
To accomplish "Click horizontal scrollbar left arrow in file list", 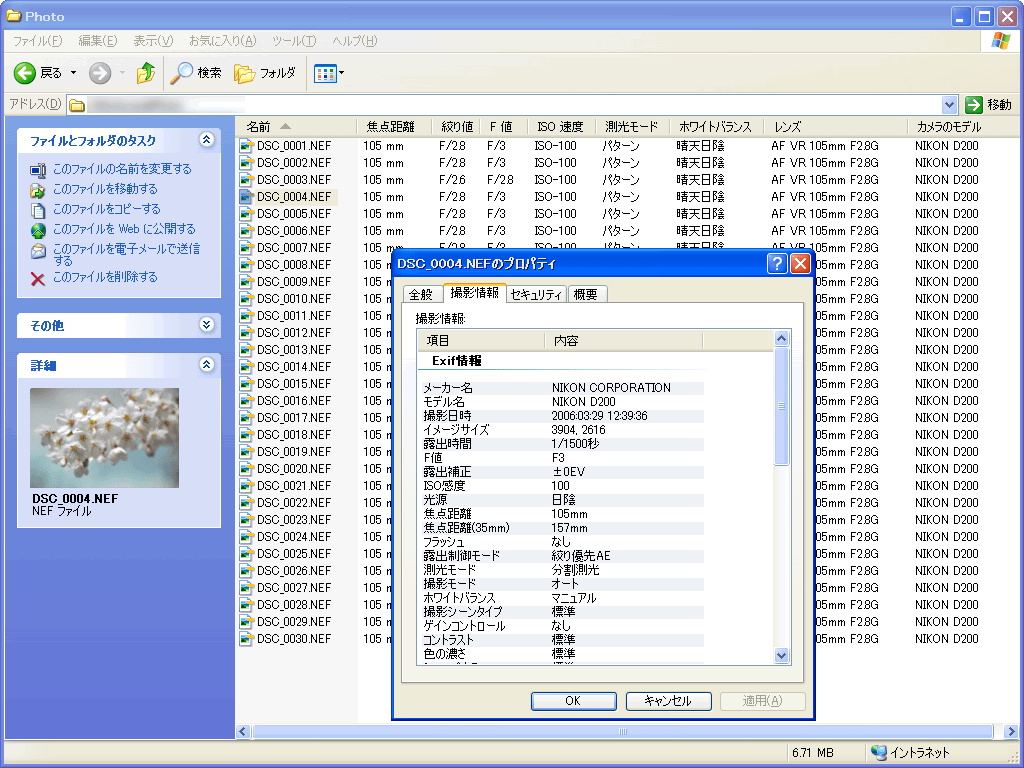I will tap(243, 731).
